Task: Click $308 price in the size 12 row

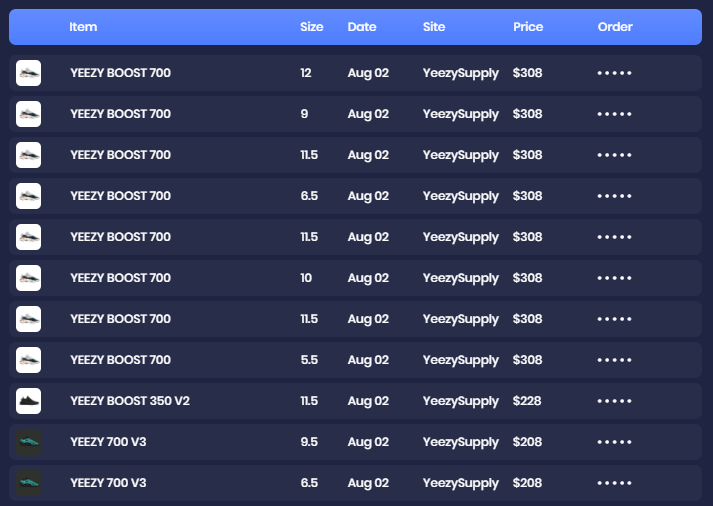Action: pos(527,73)
